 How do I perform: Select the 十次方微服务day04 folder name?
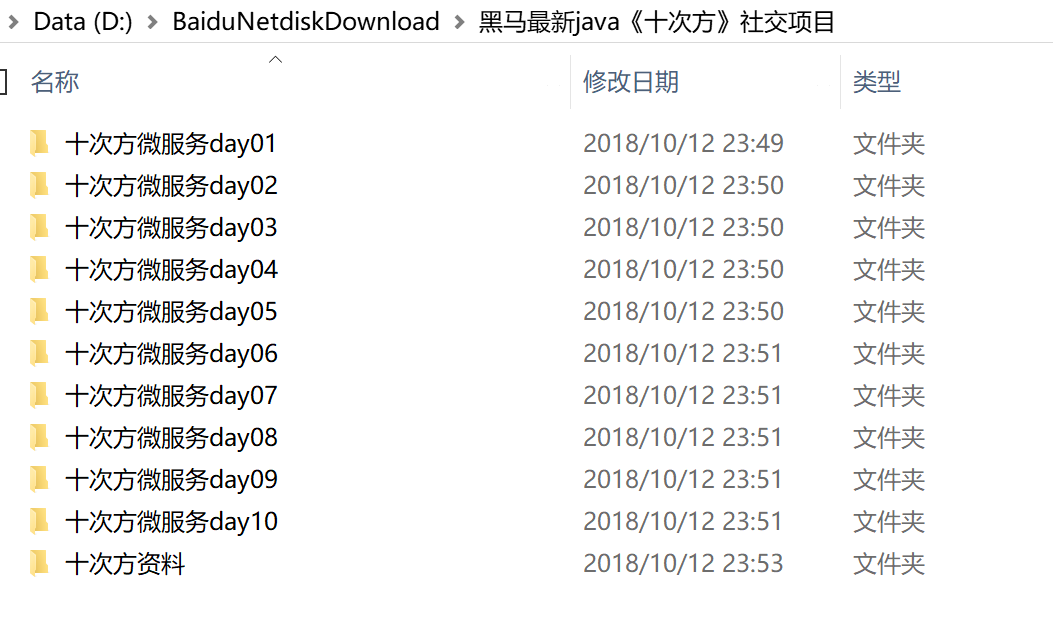tap(171, 269)
